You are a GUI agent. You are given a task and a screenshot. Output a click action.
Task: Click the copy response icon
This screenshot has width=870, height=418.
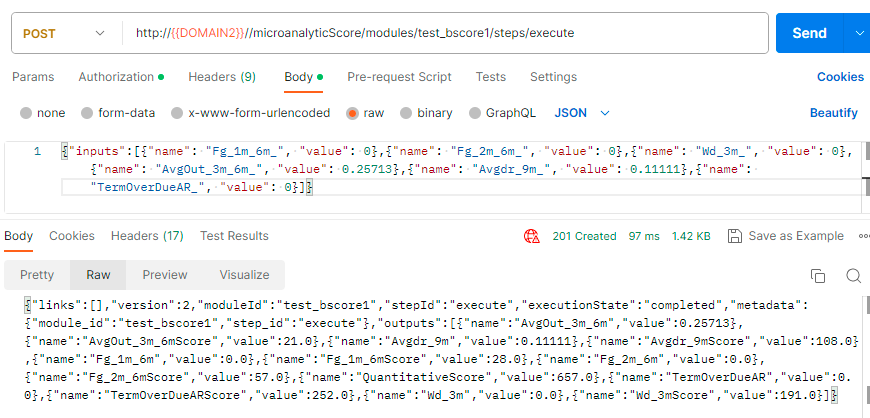(x=818, y=276)
